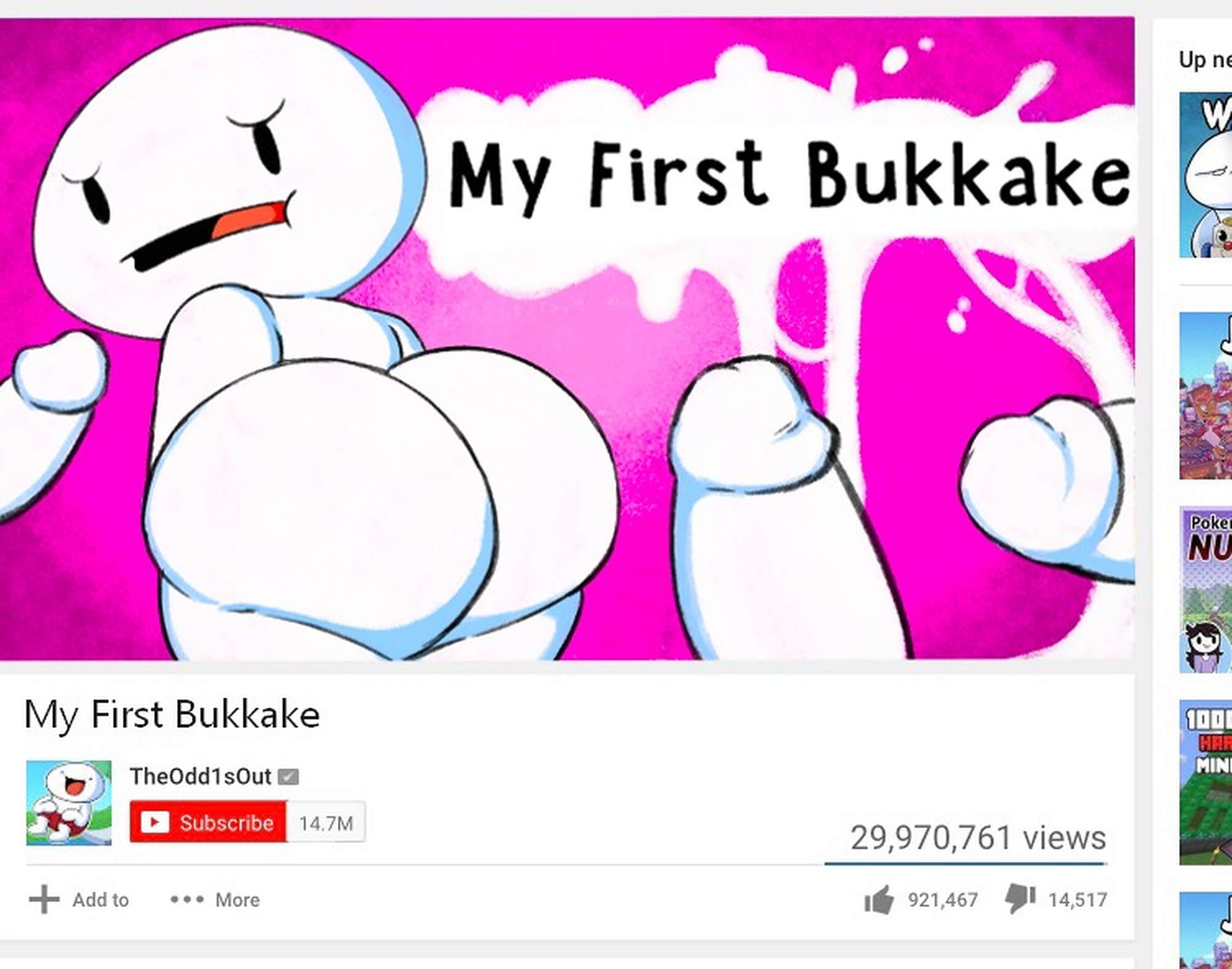Subscribe to the TheOdd1sOut channel
Screen dimensions: 1232x969
208,822
